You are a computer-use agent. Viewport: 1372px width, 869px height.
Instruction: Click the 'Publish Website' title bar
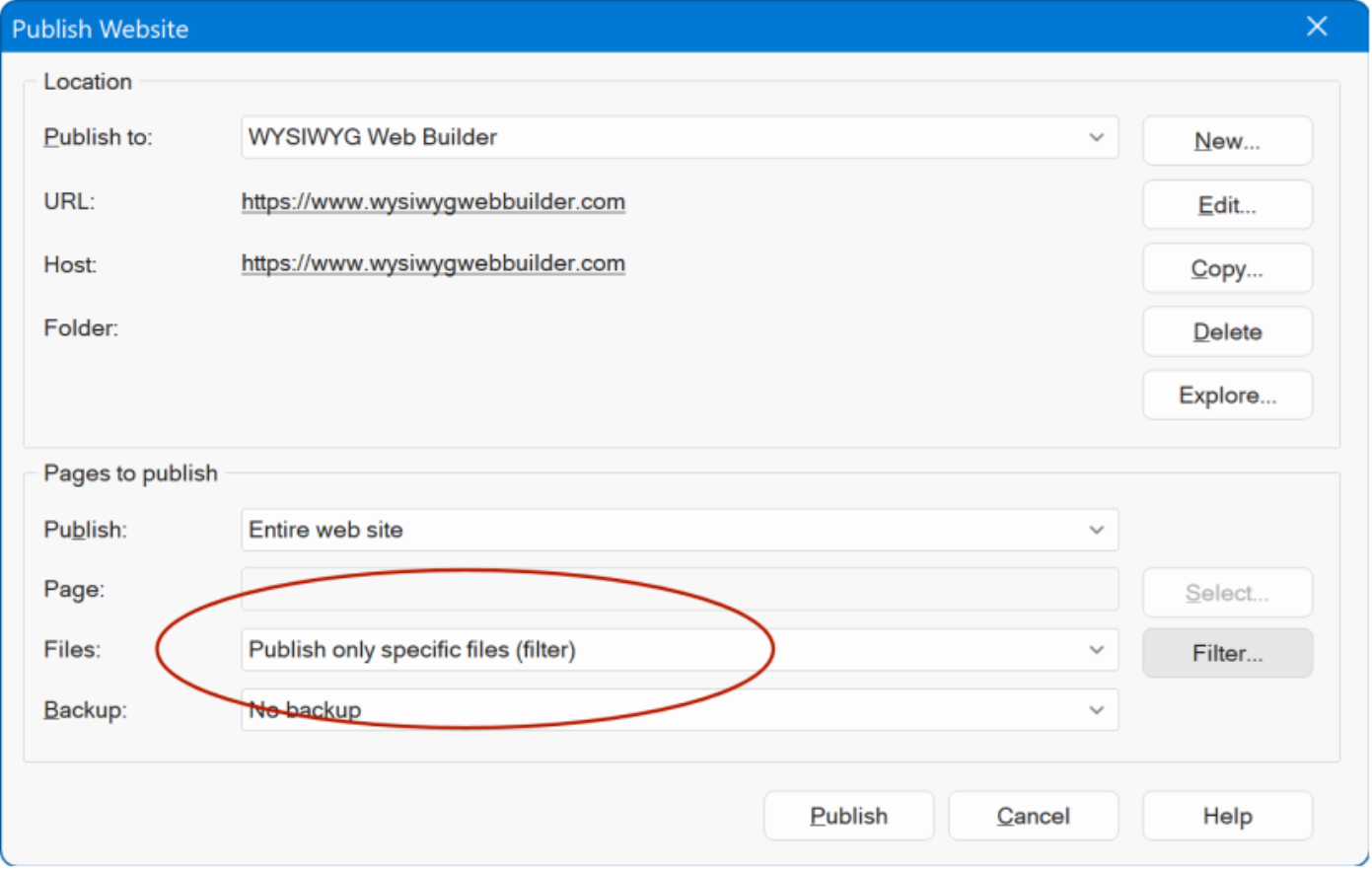(592, 28)
